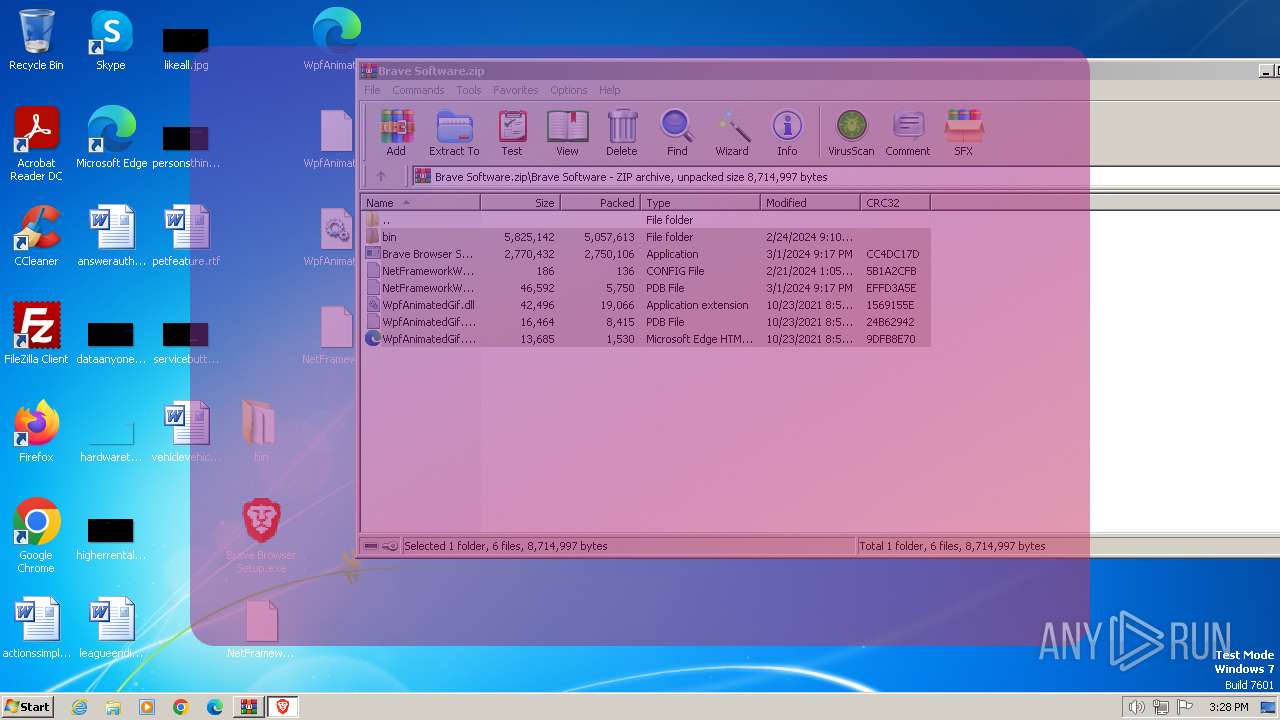Select the parent folder '..' row
This screenshot has width=1280, height=720.
(645, 220)
